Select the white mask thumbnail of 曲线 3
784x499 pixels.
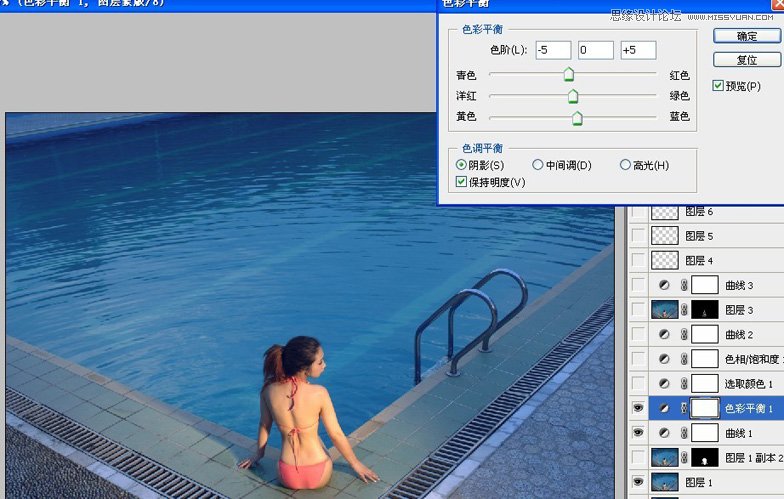tap(705, 285)
